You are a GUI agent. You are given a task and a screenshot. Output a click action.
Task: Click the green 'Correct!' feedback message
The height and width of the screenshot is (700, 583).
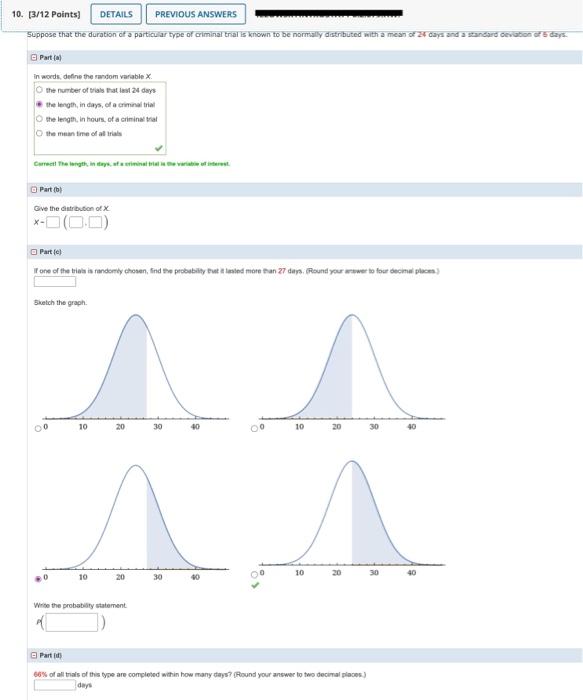pos(132,164)
